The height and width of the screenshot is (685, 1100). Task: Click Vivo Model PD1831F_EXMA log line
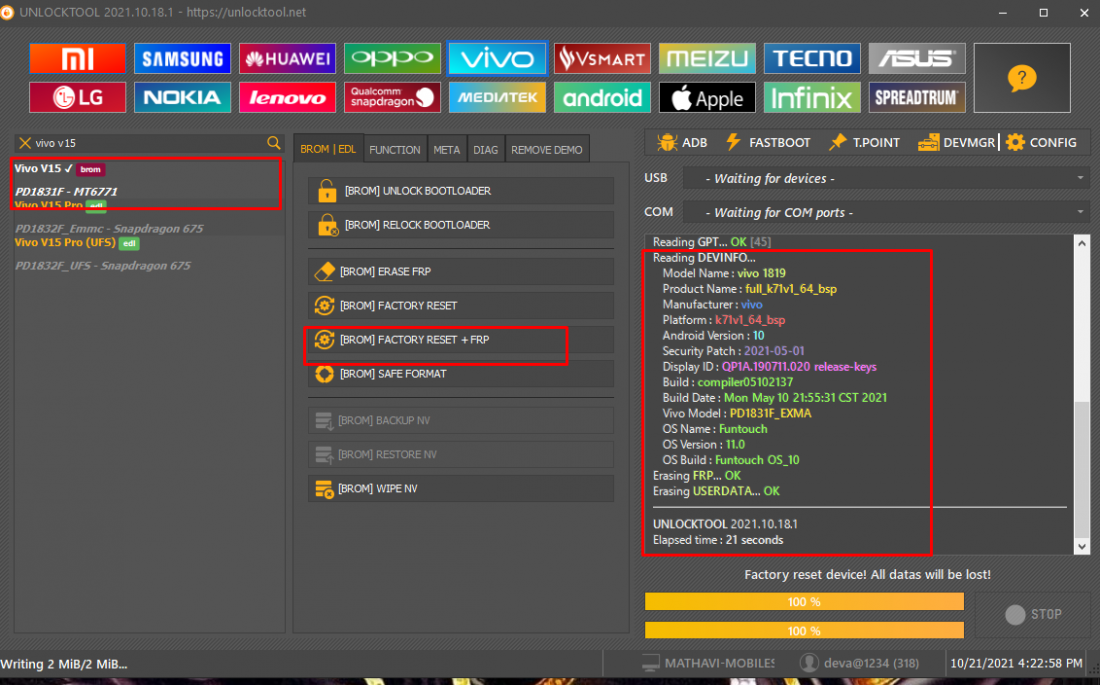(x=737, y=413)
